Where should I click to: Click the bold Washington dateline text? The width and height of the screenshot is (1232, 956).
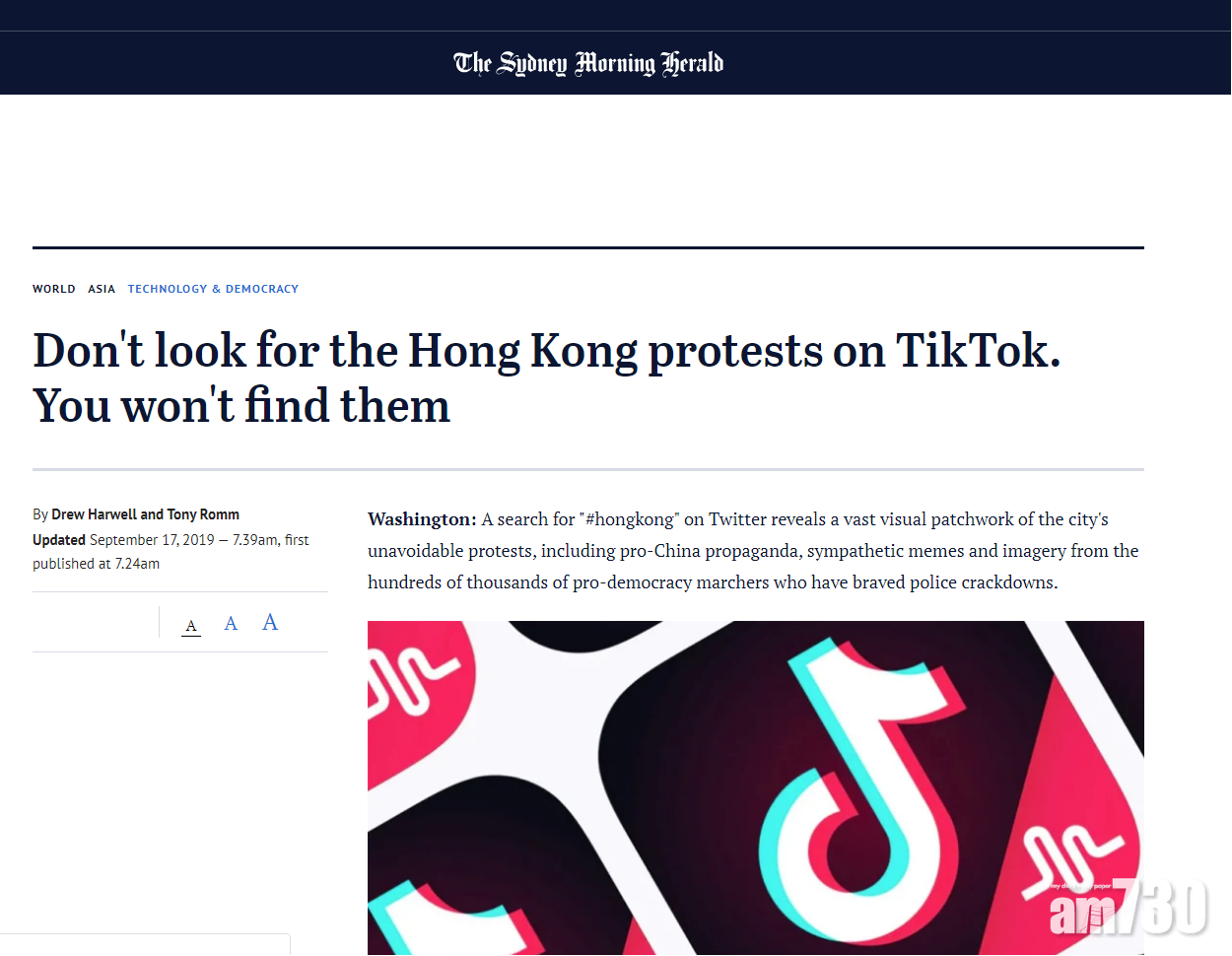(422, 519)
